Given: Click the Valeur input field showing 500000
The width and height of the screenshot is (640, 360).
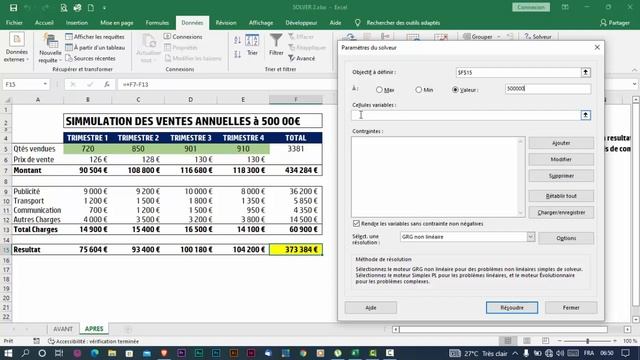Looking at the screenshot, I should tap(548, 89).
